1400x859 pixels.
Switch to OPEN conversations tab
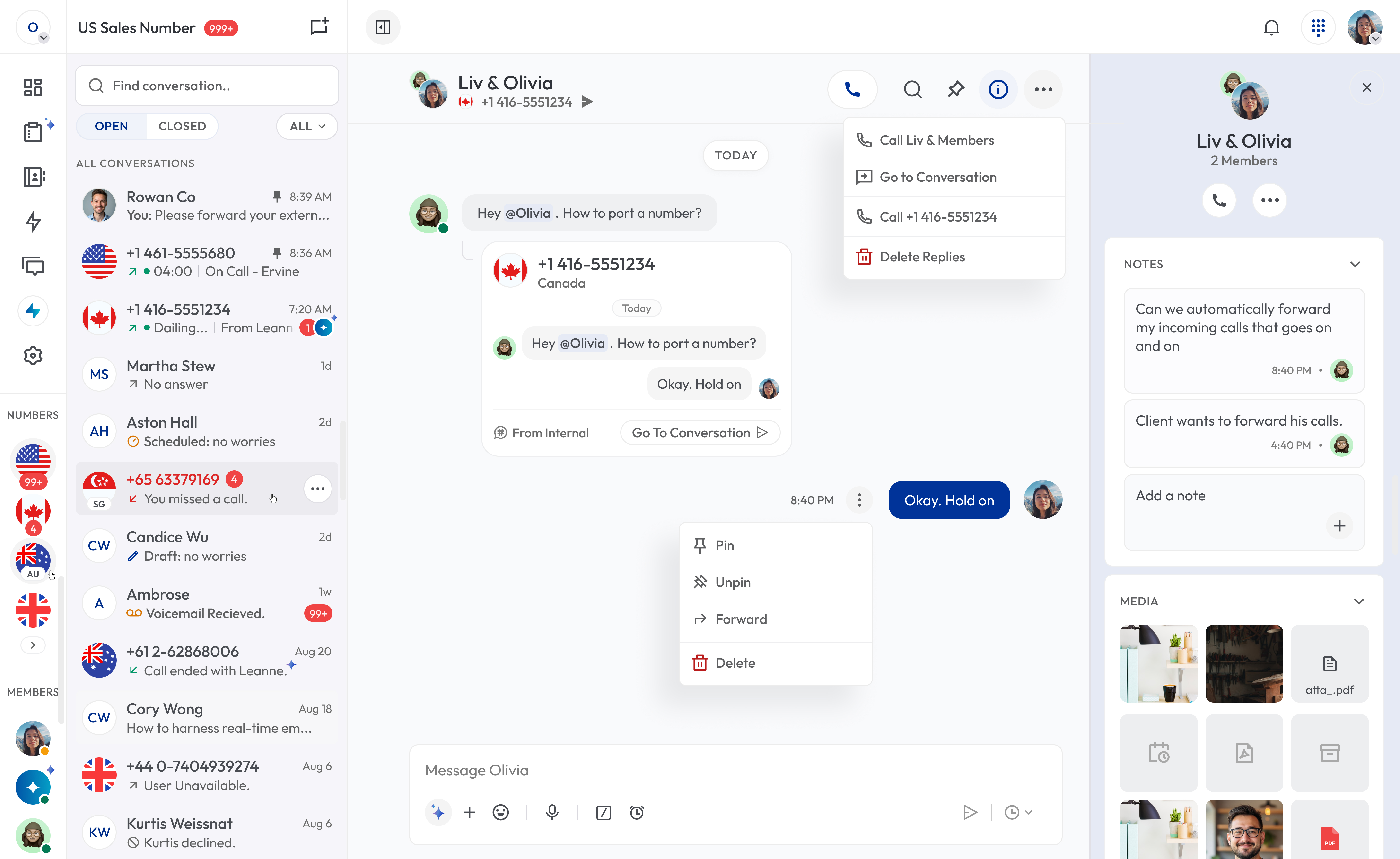(111, 126)
